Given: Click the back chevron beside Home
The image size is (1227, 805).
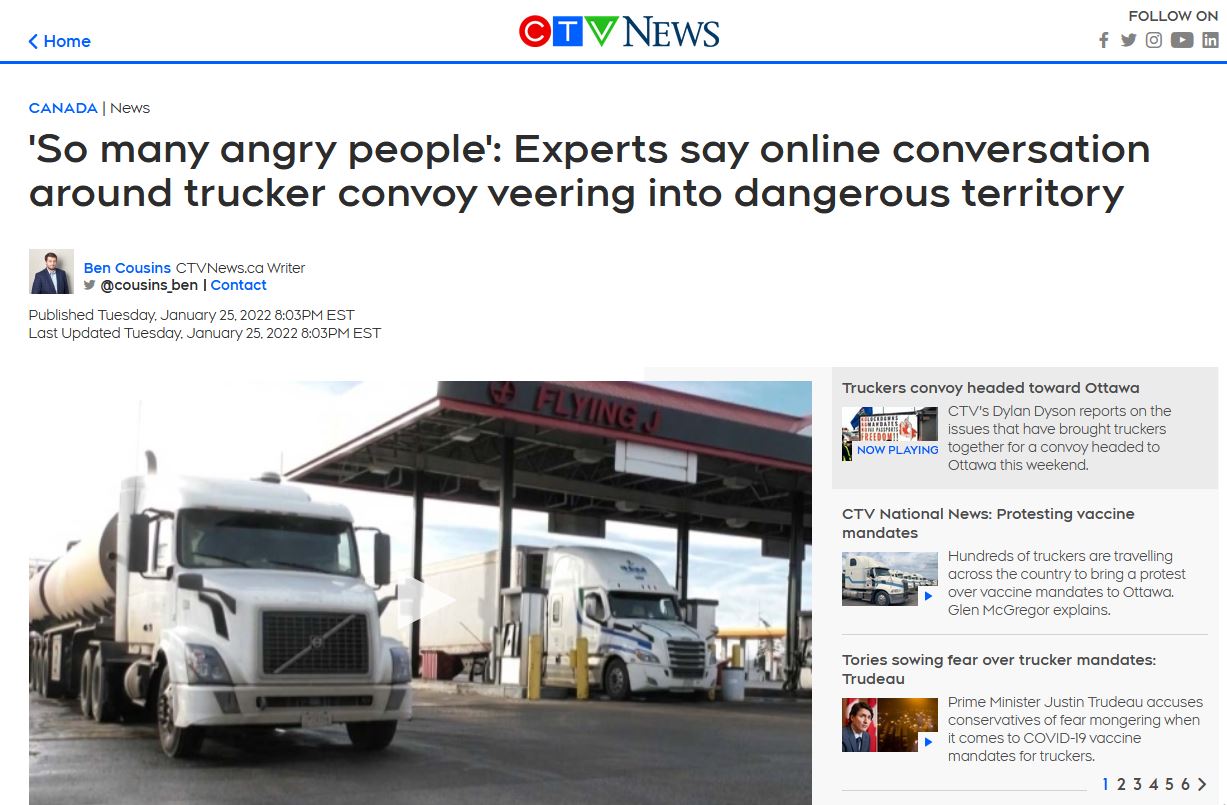Looking at the screenshot, I should click(x=33, y=41).
